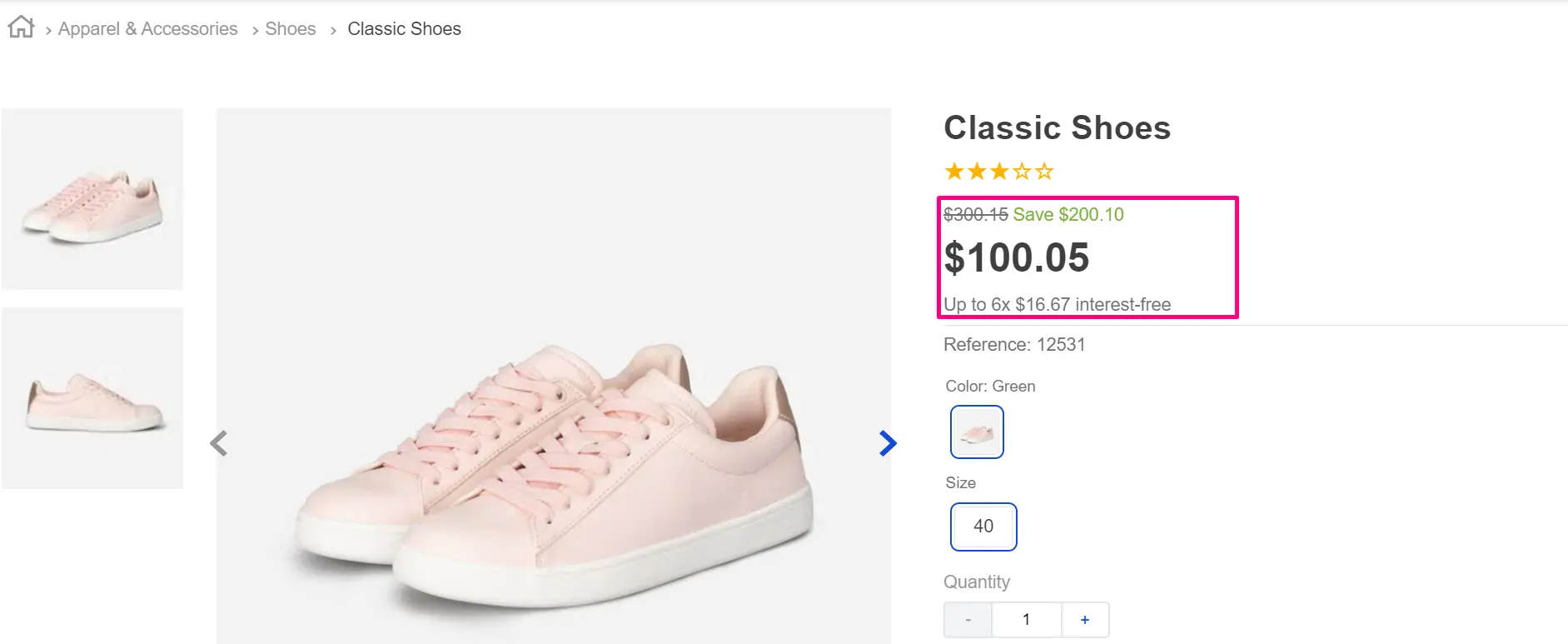Increase quantity with the plus button
The height and width of the screenshot is (644, 1568).
click(1084, 620)
